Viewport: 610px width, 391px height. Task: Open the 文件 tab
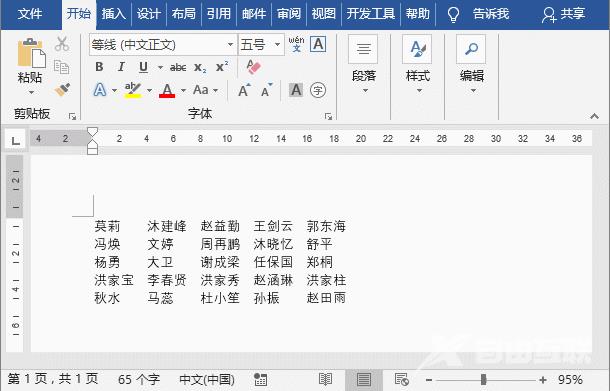tap(30, 14)
